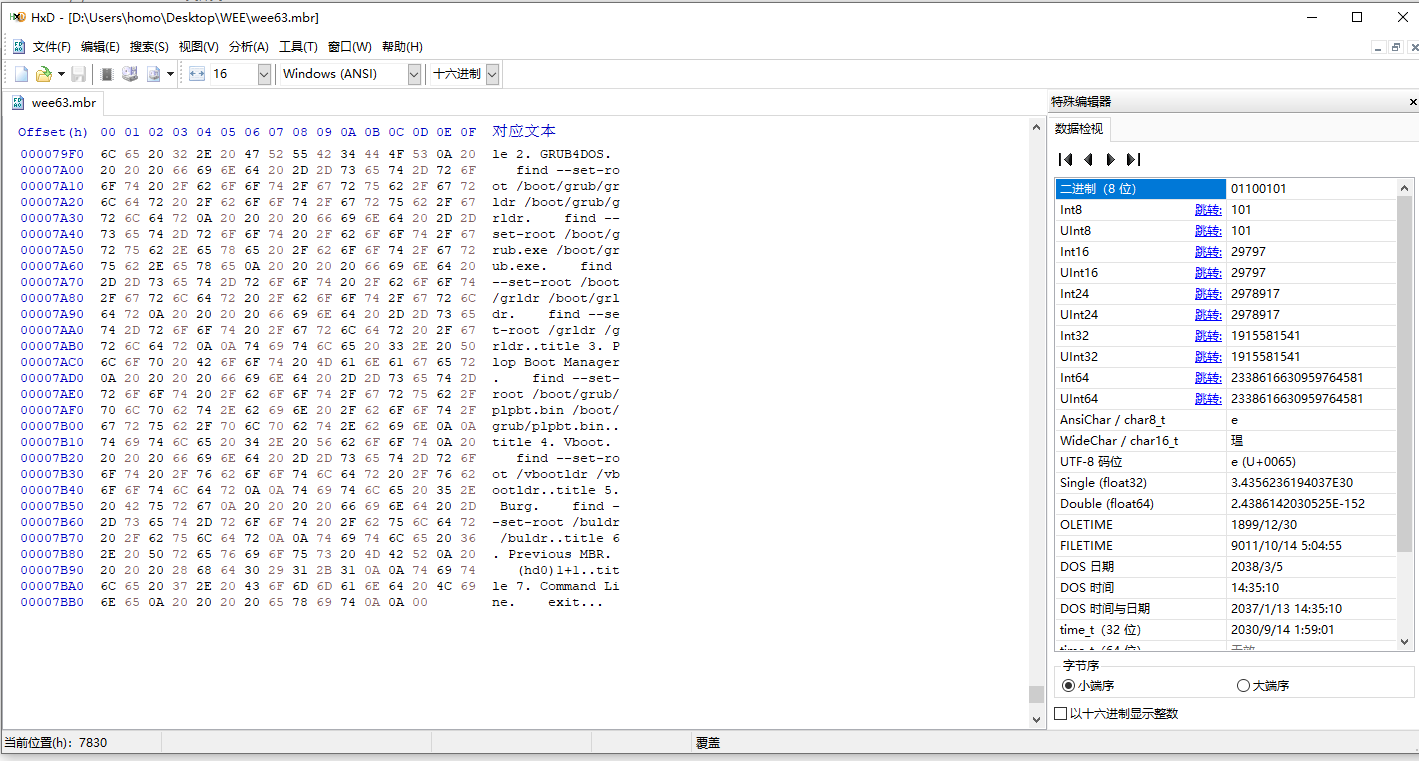Close the inner wee63.mbr document window

[1412, 47]
